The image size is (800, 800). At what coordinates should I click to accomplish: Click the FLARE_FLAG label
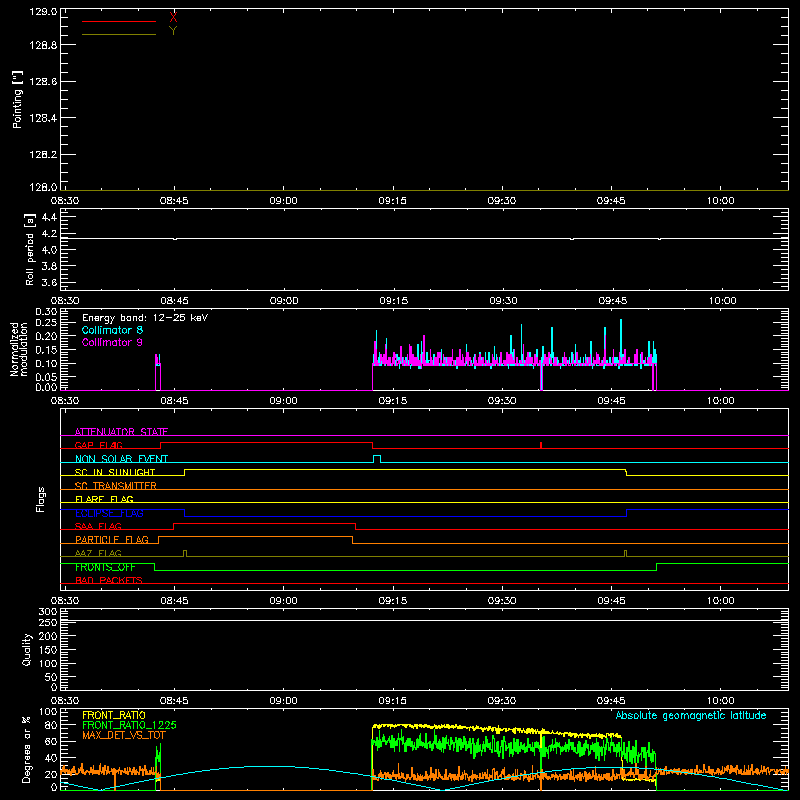click(104, 499)
